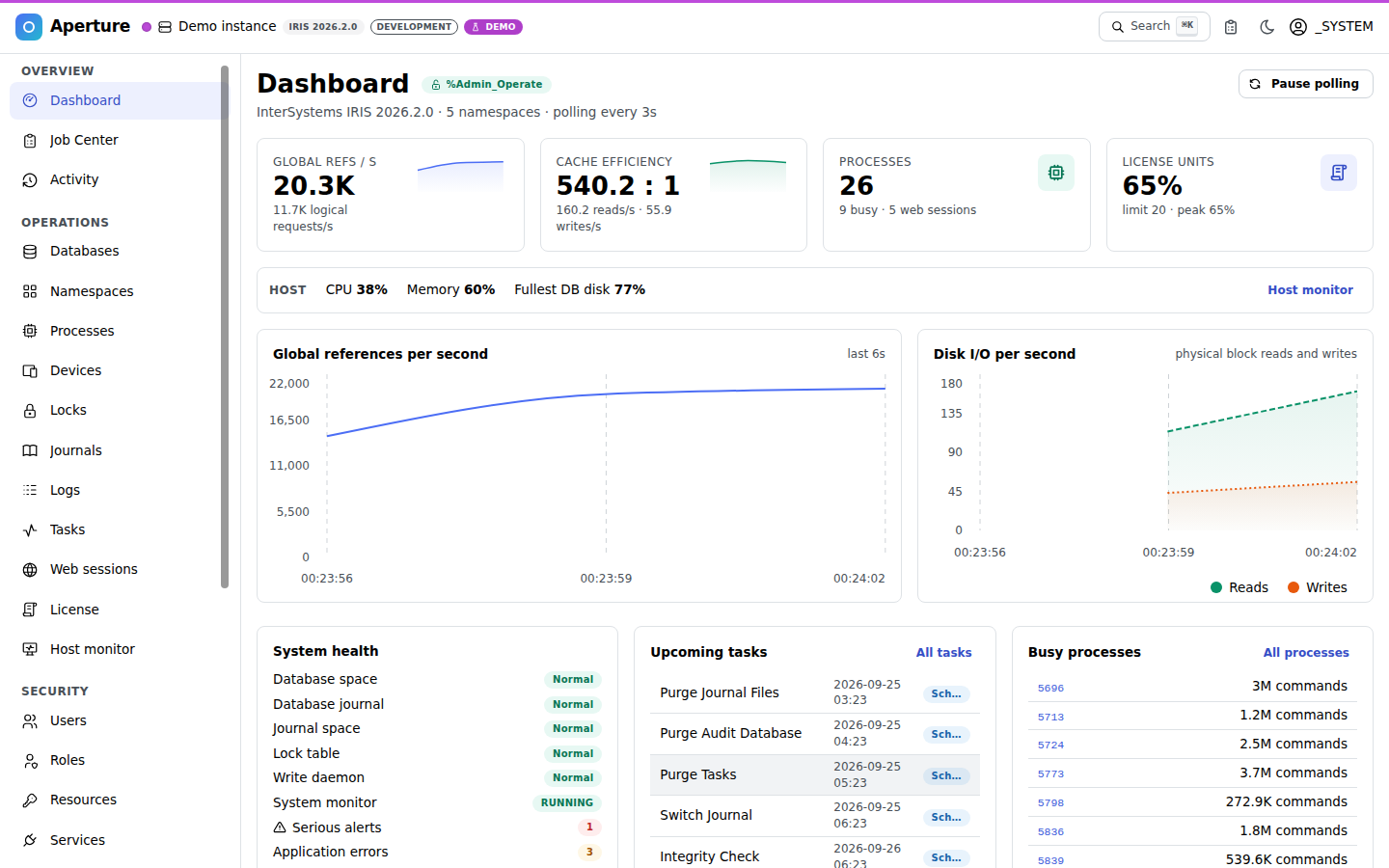Click the License Units card icon
Viewport: 1389px width, 868px height.
(1339, 173)
